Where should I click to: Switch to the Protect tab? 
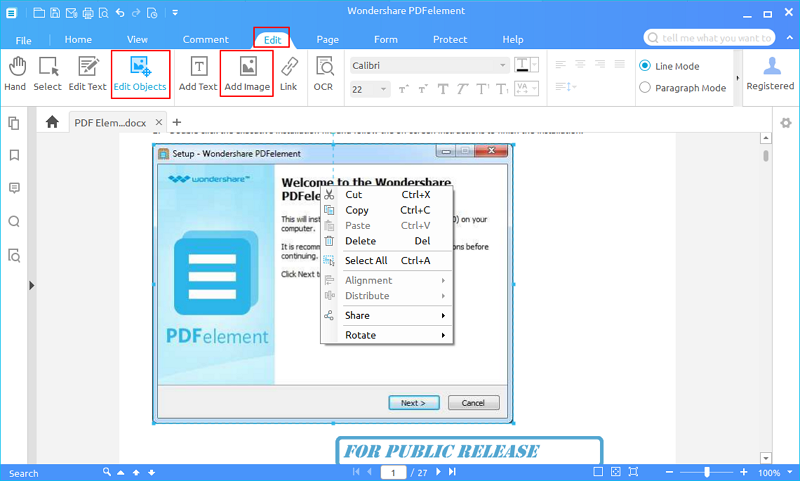pos(450,39)
